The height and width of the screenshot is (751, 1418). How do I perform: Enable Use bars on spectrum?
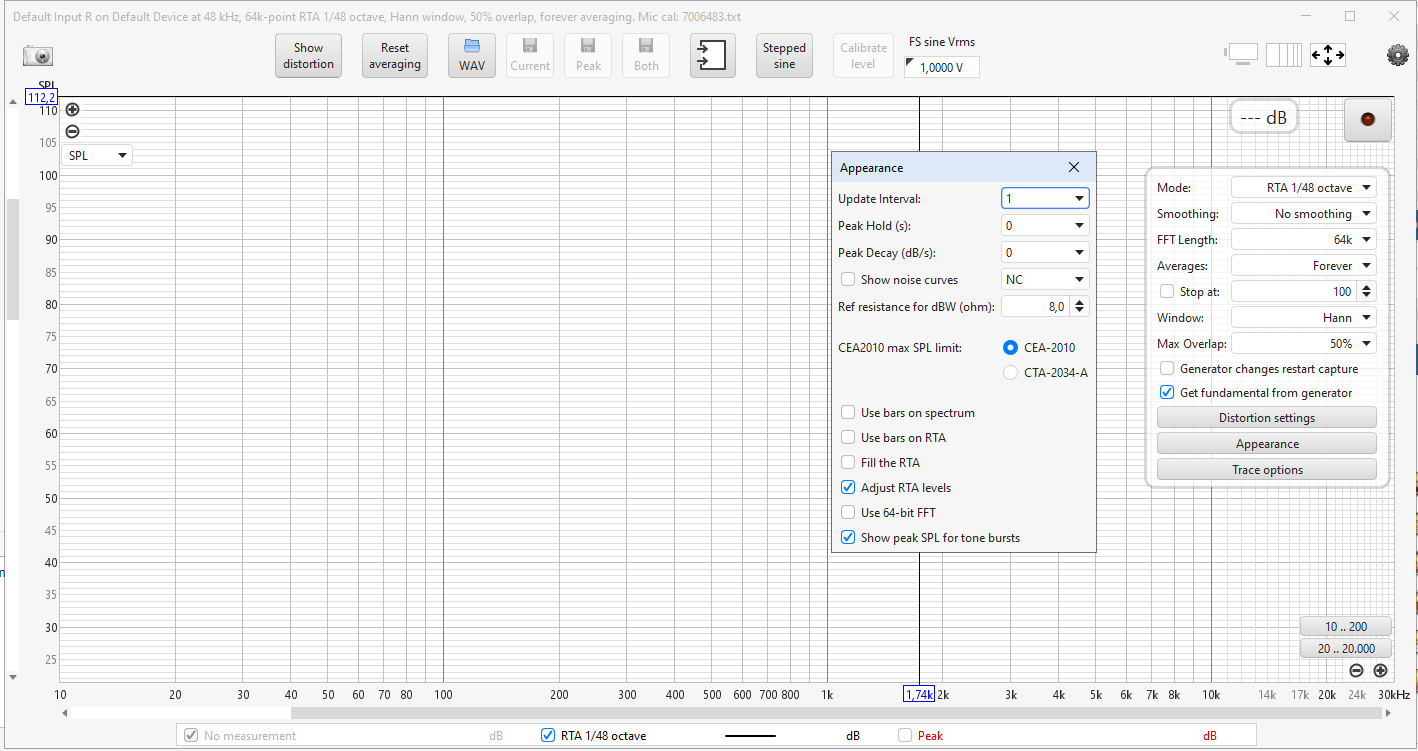848,413
